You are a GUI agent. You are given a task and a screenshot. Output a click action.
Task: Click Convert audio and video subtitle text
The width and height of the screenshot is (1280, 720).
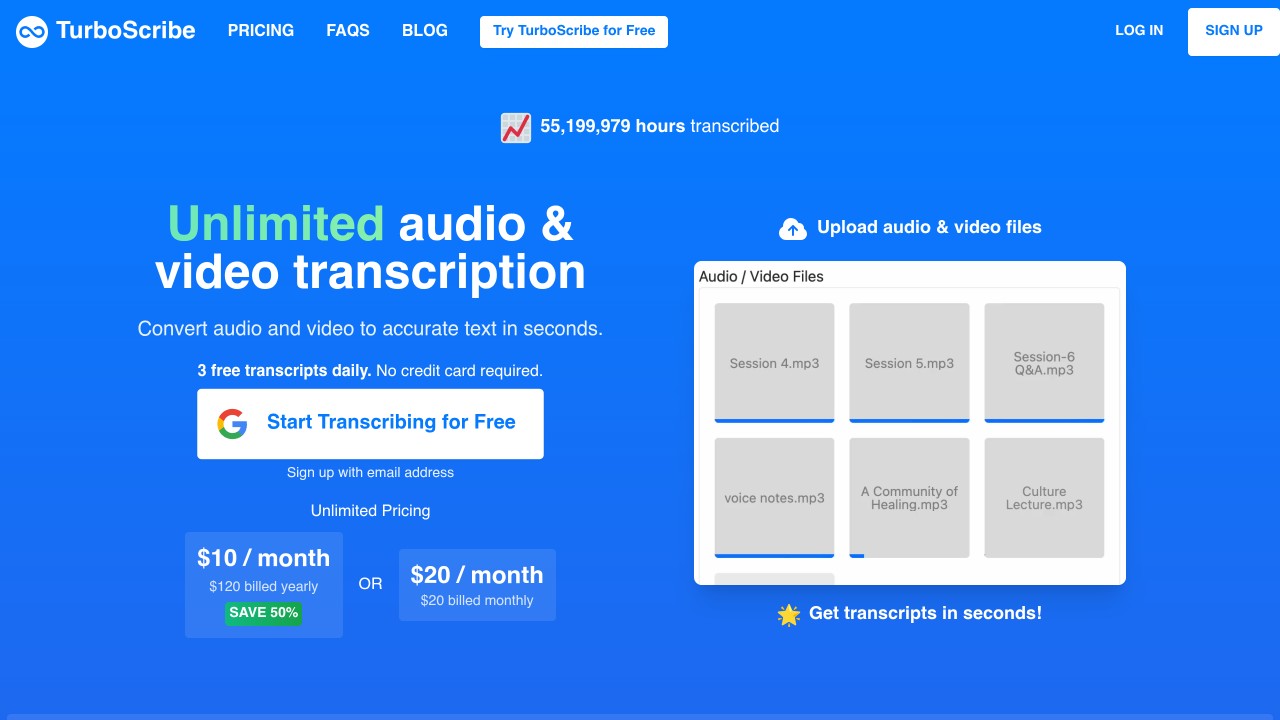click(x=370, y=329)
